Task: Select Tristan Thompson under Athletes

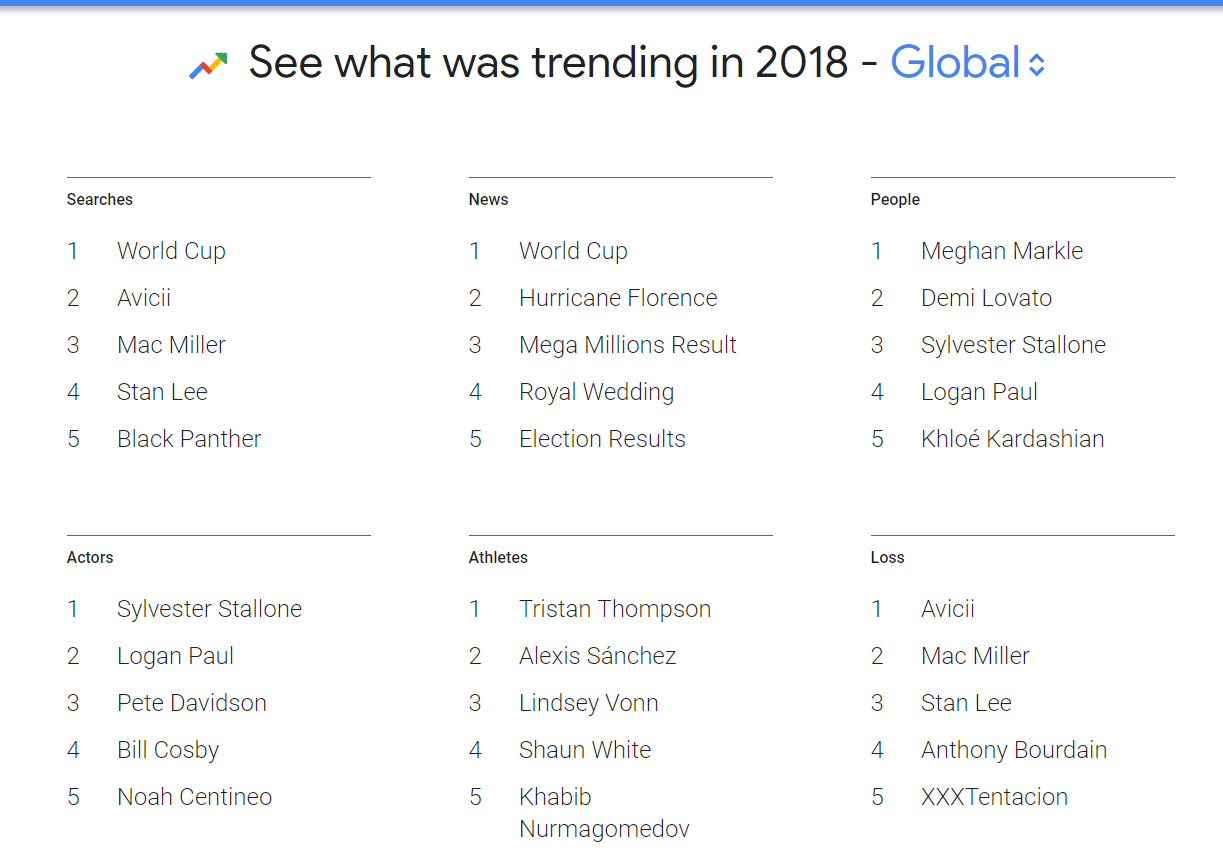Action: tap(615, 609)
